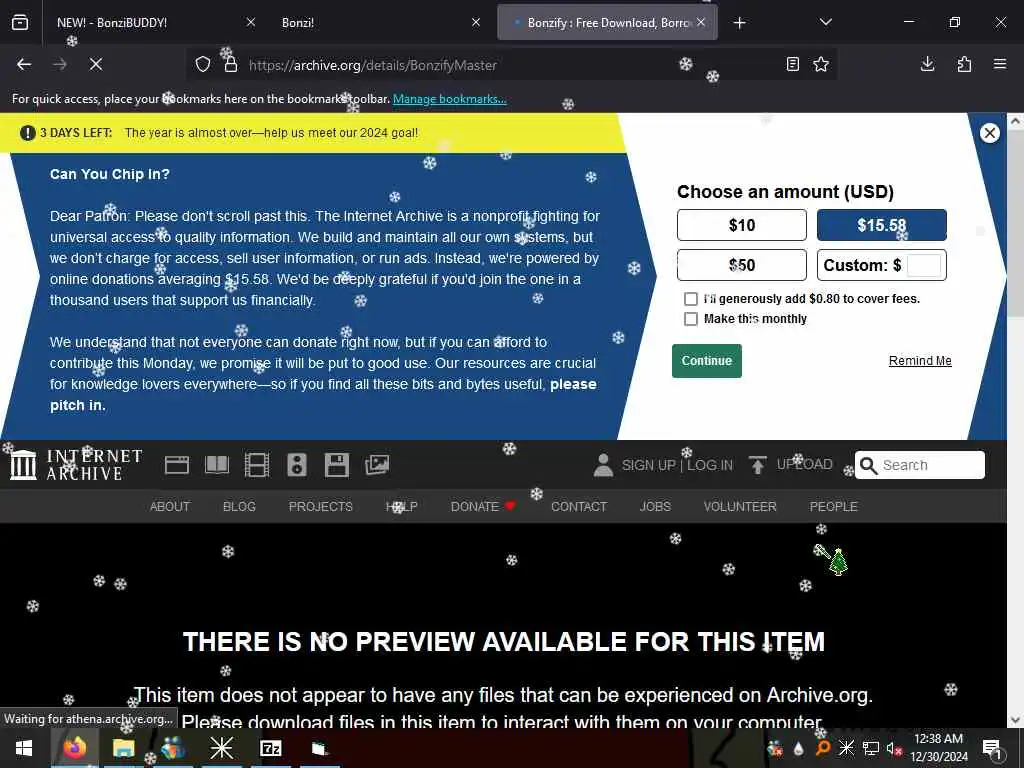This screenshot has width=1024, height=768.
Task: Open the Video film icon
Action: [257, 465]
